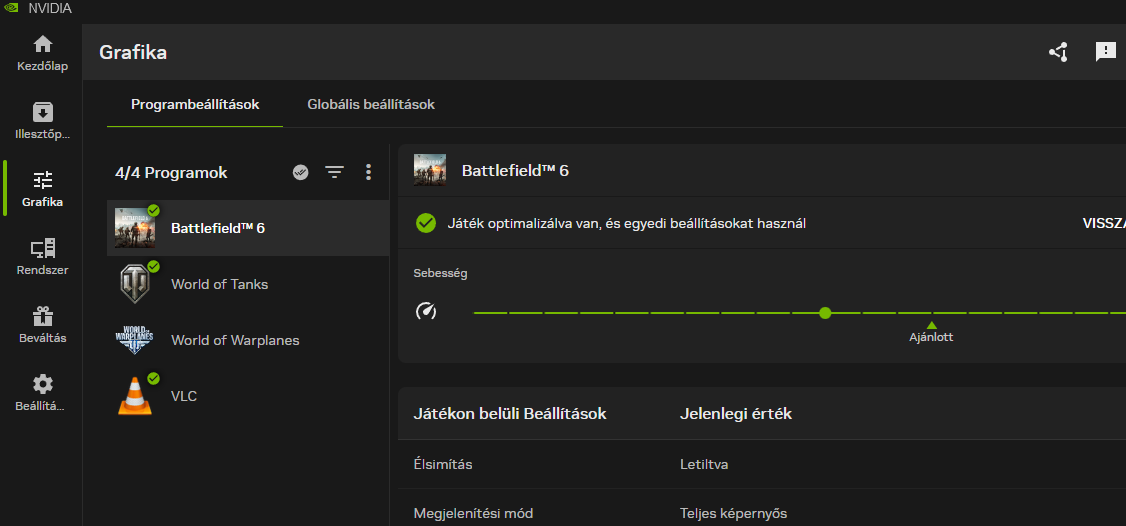Click the Jelenlegi érték column header

click(x=736, y=414)
